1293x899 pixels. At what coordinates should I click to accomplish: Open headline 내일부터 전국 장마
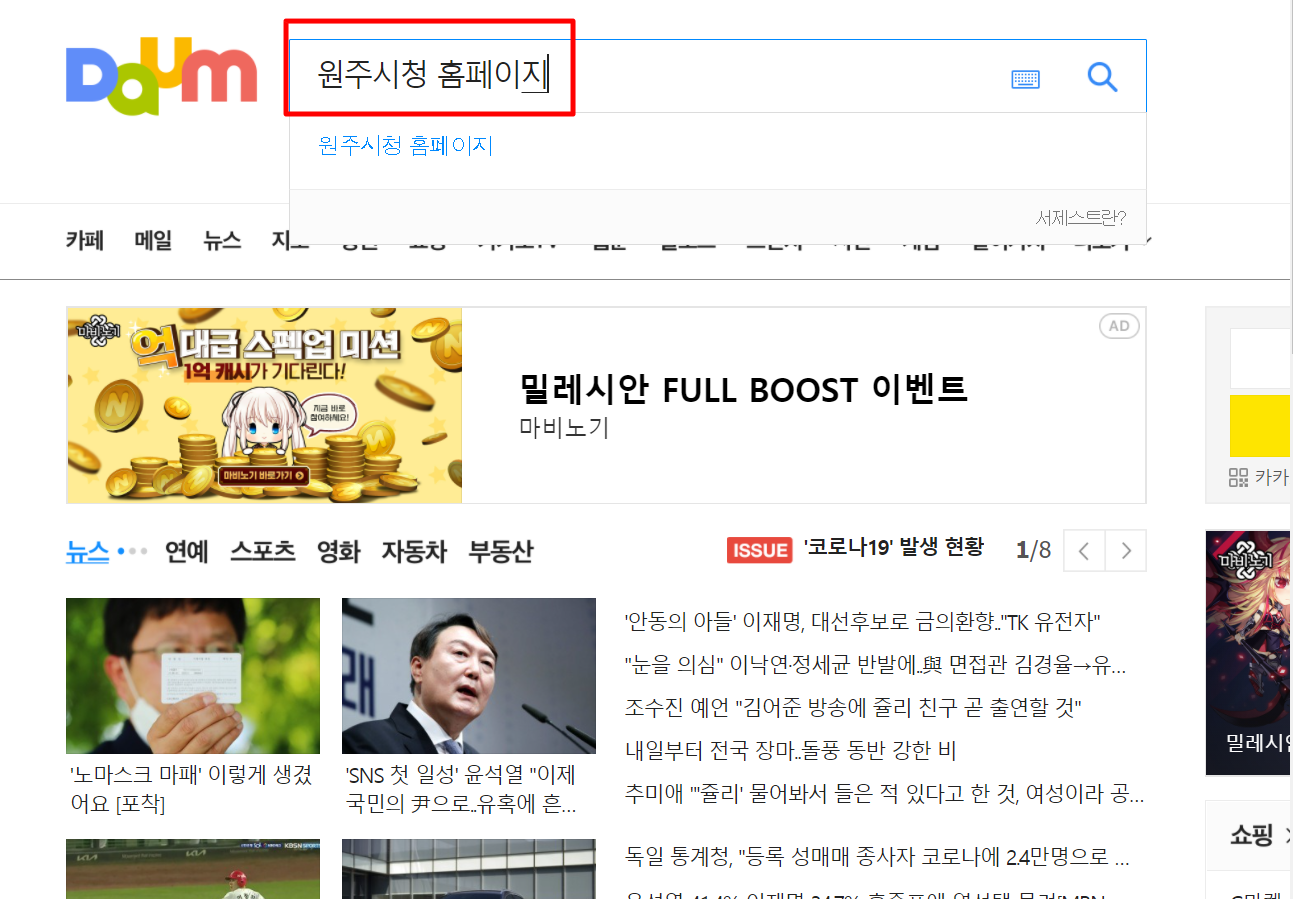[791, 751]
